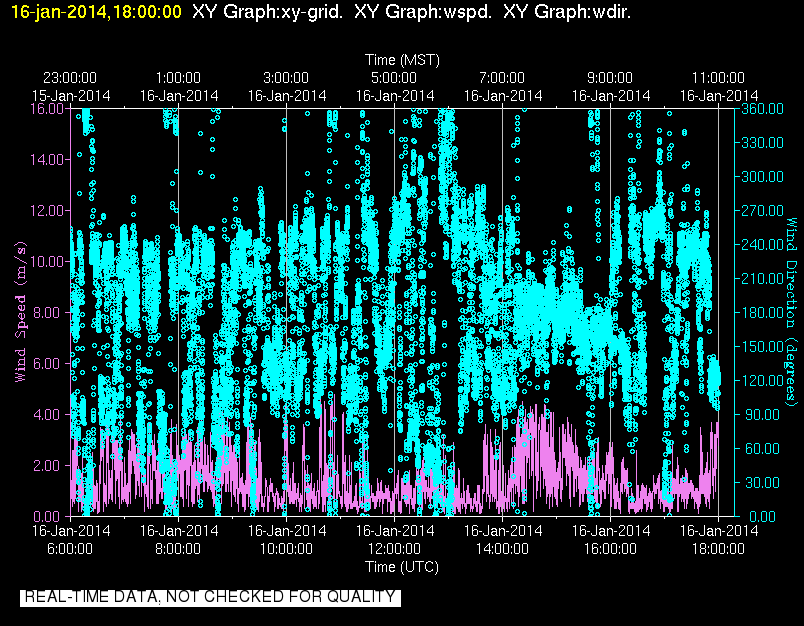Click the XY Graph:xy-grid. title label
The image size is (804, 626).
point(268,11)
